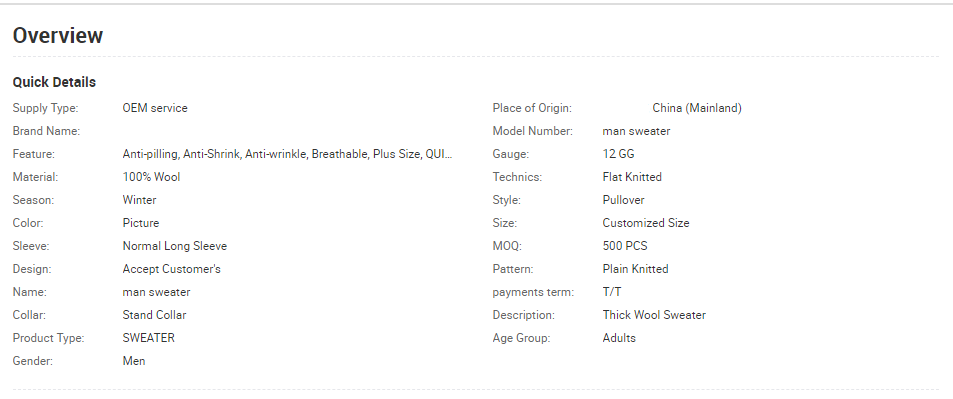Click the Customized Size value
The width and height of the screenshot is (953, 399).
tap(646, 223)
